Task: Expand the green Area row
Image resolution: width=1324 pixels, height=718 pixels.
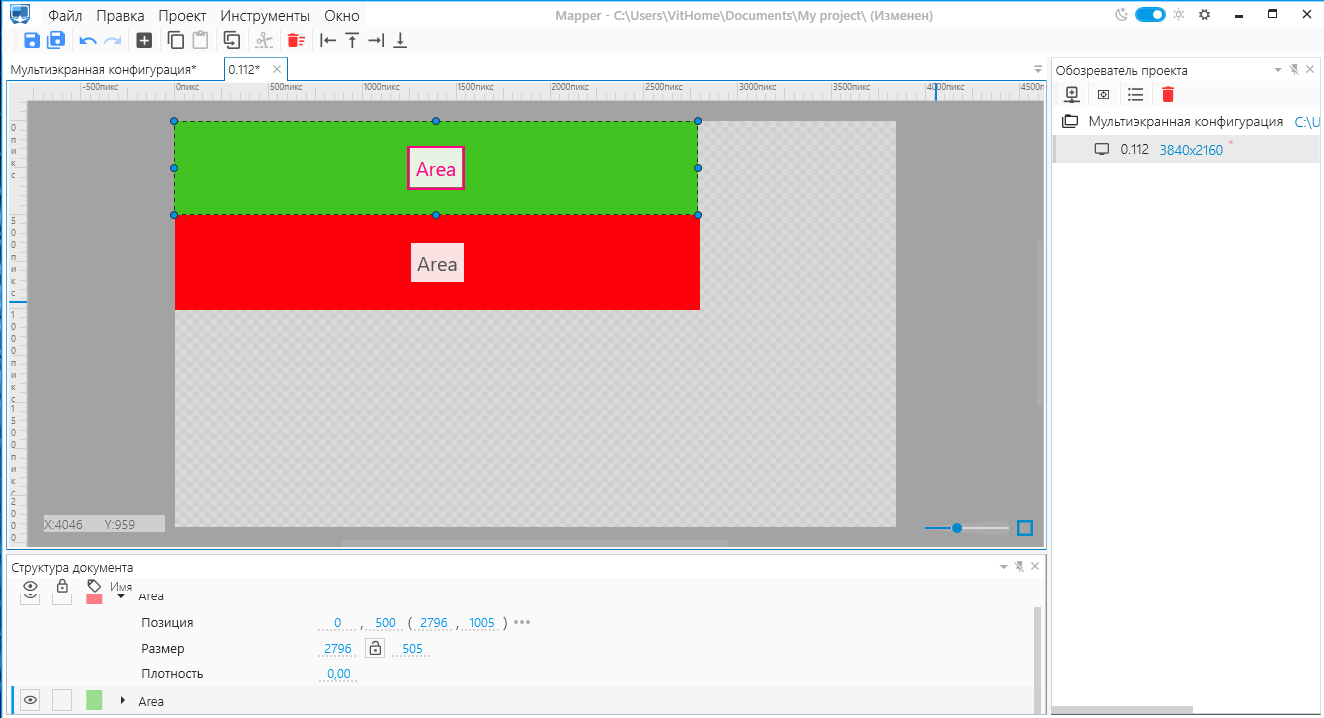Action: [x=123, y=700]
